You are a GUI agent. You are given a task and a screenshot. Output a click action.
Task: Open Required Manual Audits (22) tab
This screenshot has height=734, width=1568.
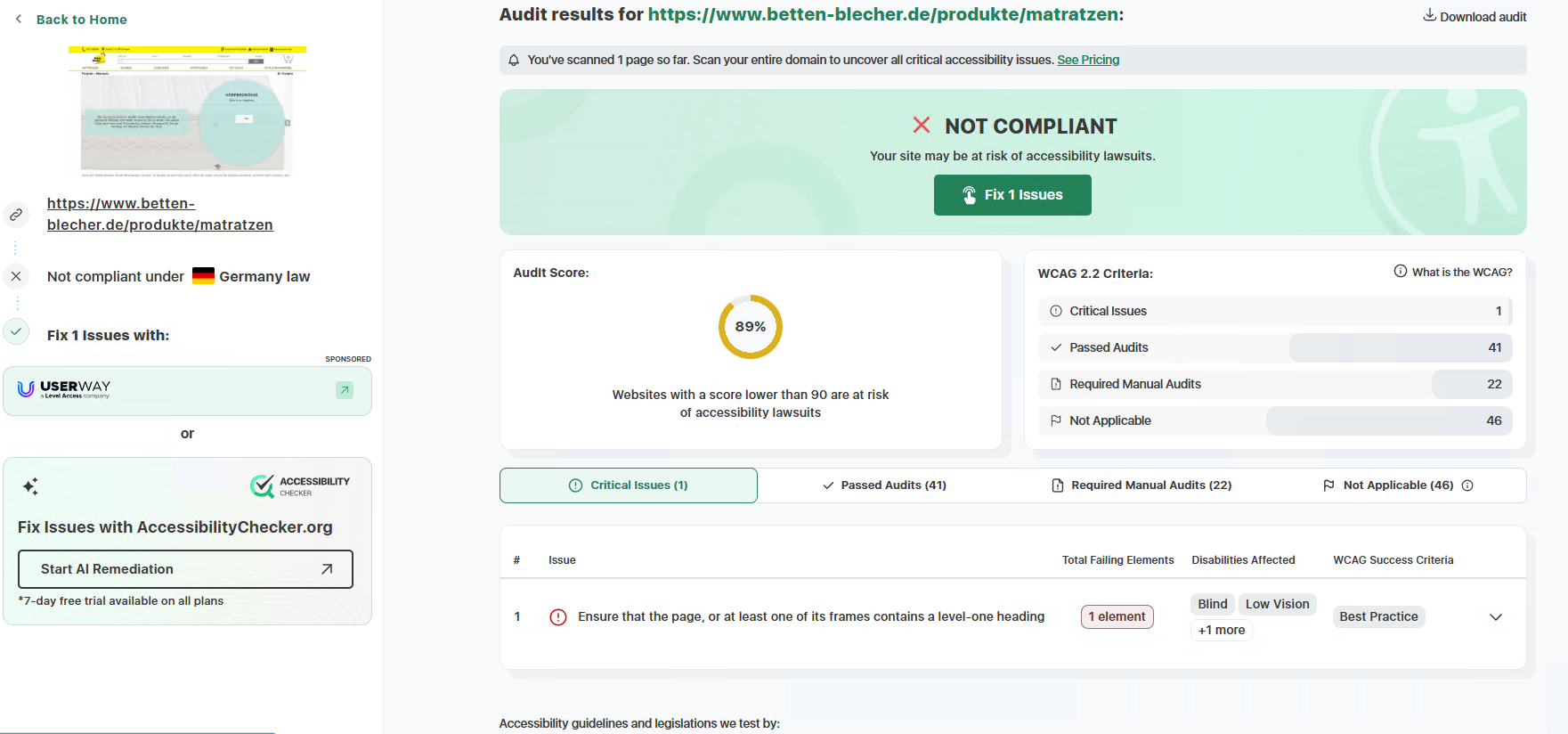(x=1141, y=485)
